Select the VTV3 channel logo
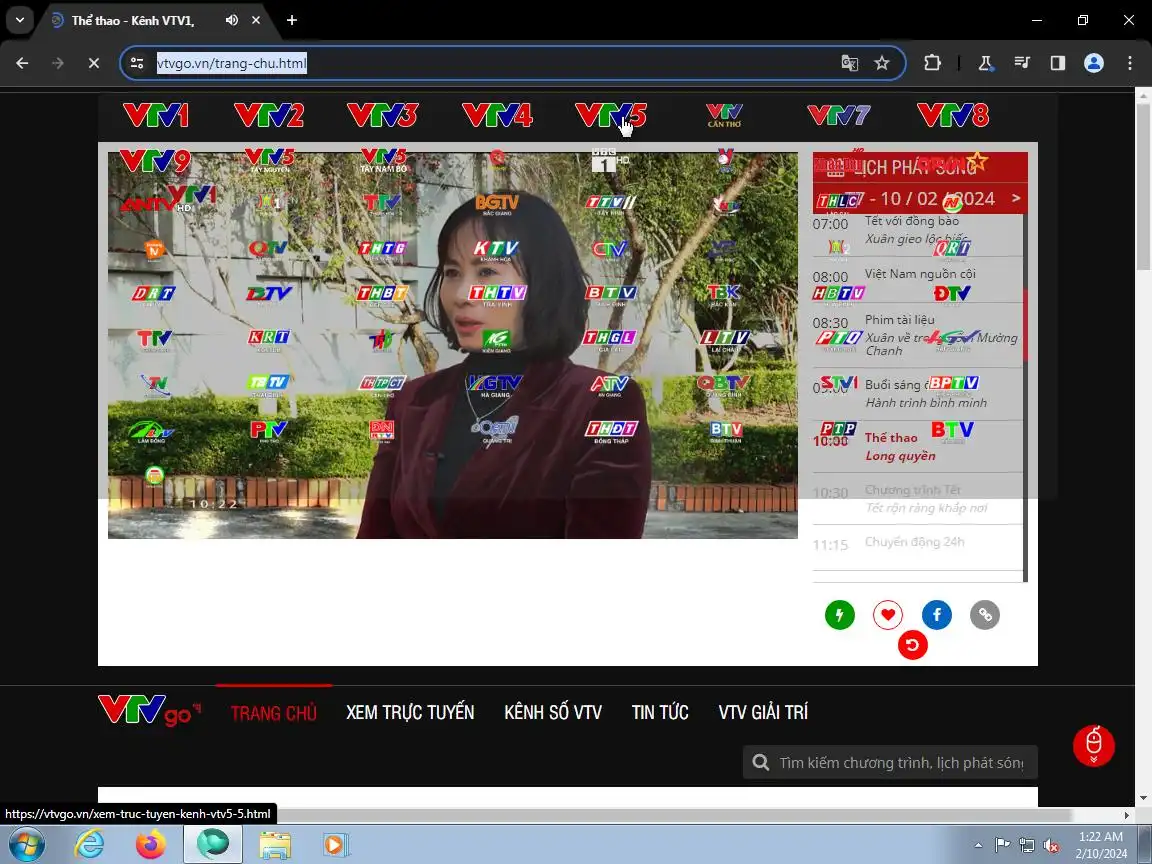Image resolution: width=1152 pixels, height=864 pixels. point(382,115)
